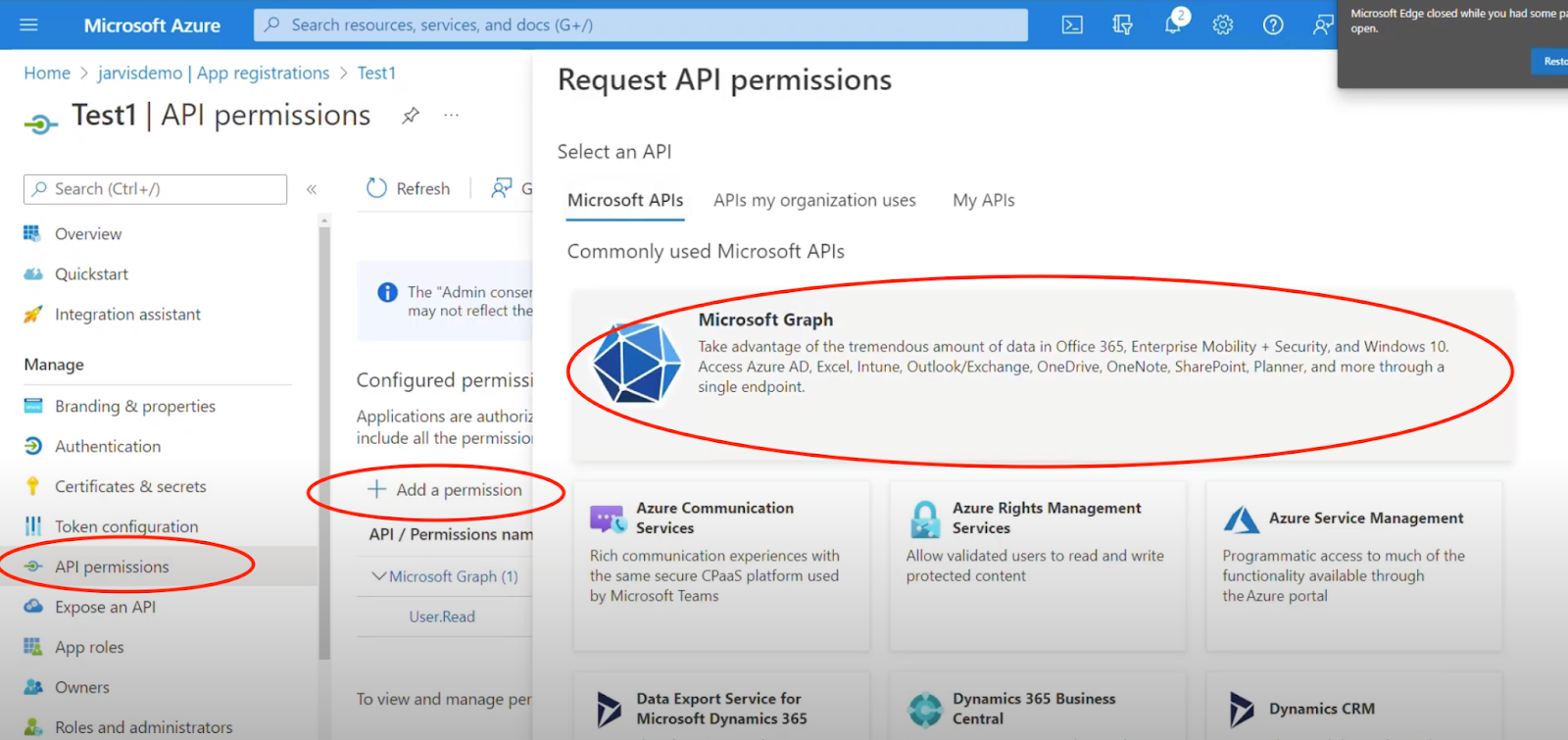This screenshot has width=1568, height=740.
Task: Click the Refresh button
Action: coord(408,188)
